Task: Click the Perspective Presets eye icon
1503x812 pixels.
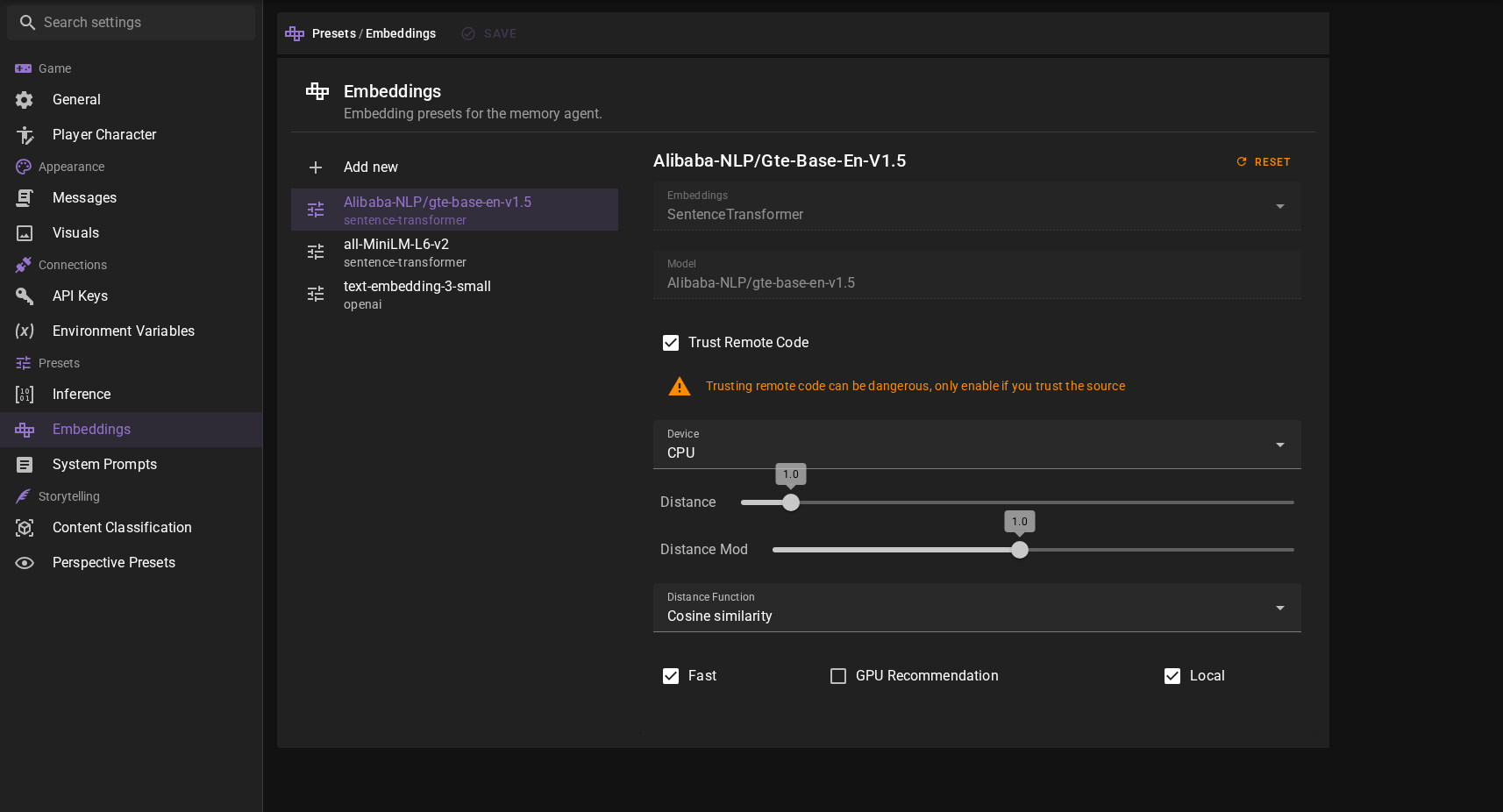Action: [x=25, y=563]
